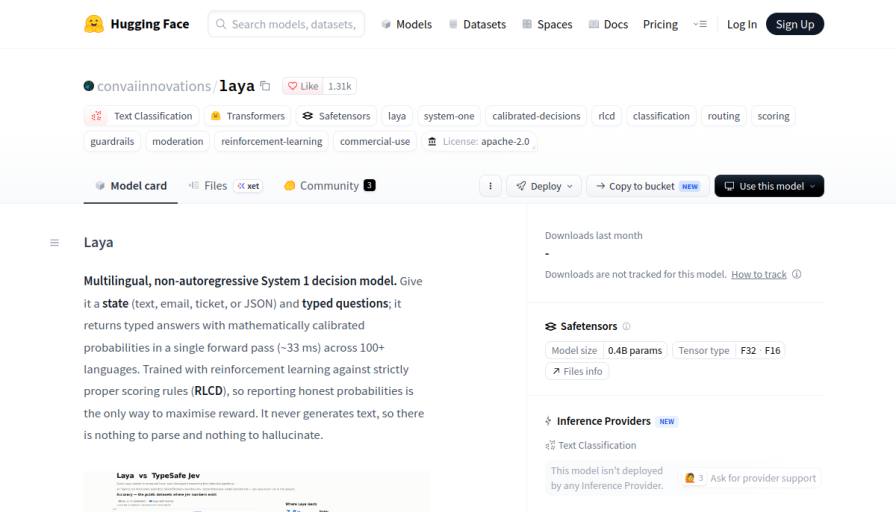Viewport: 896px width, 512px height.
Task: Open the Models nav item
Action: point(406,24)
